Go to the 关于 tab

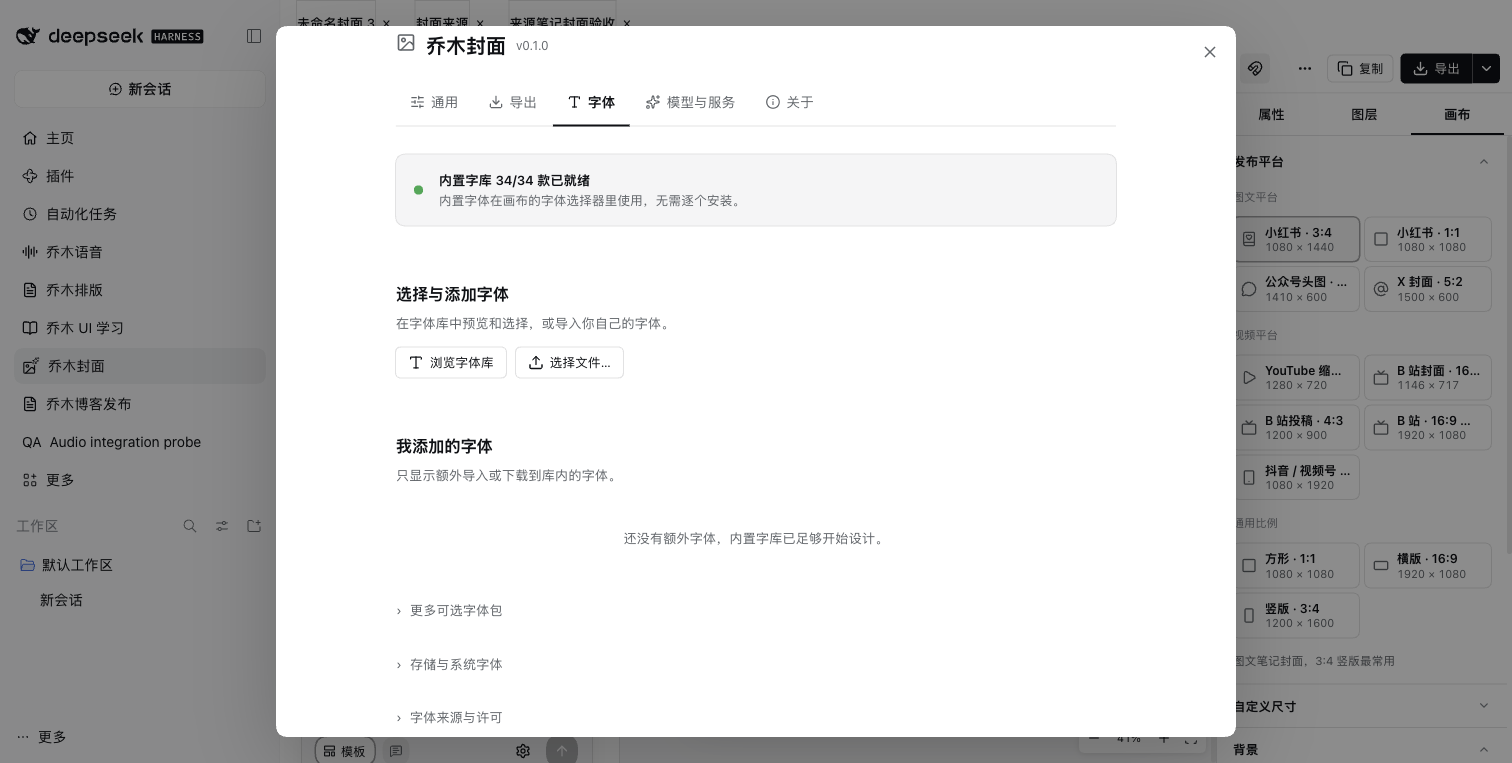point(789,102)
